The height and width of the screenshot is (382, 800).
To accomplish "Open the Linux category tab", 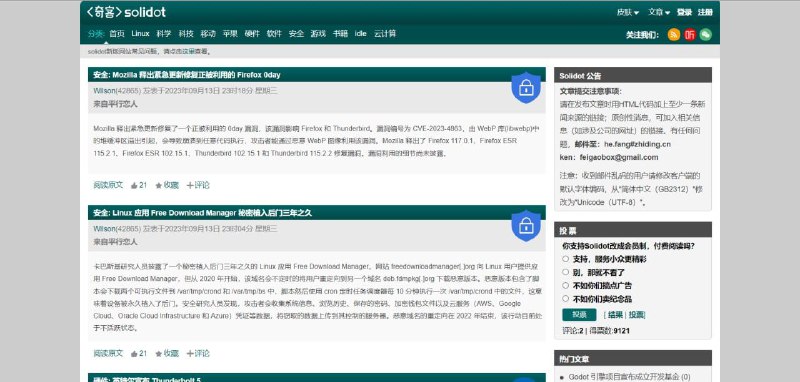I will pyautogui.click(x=140, y=34).
